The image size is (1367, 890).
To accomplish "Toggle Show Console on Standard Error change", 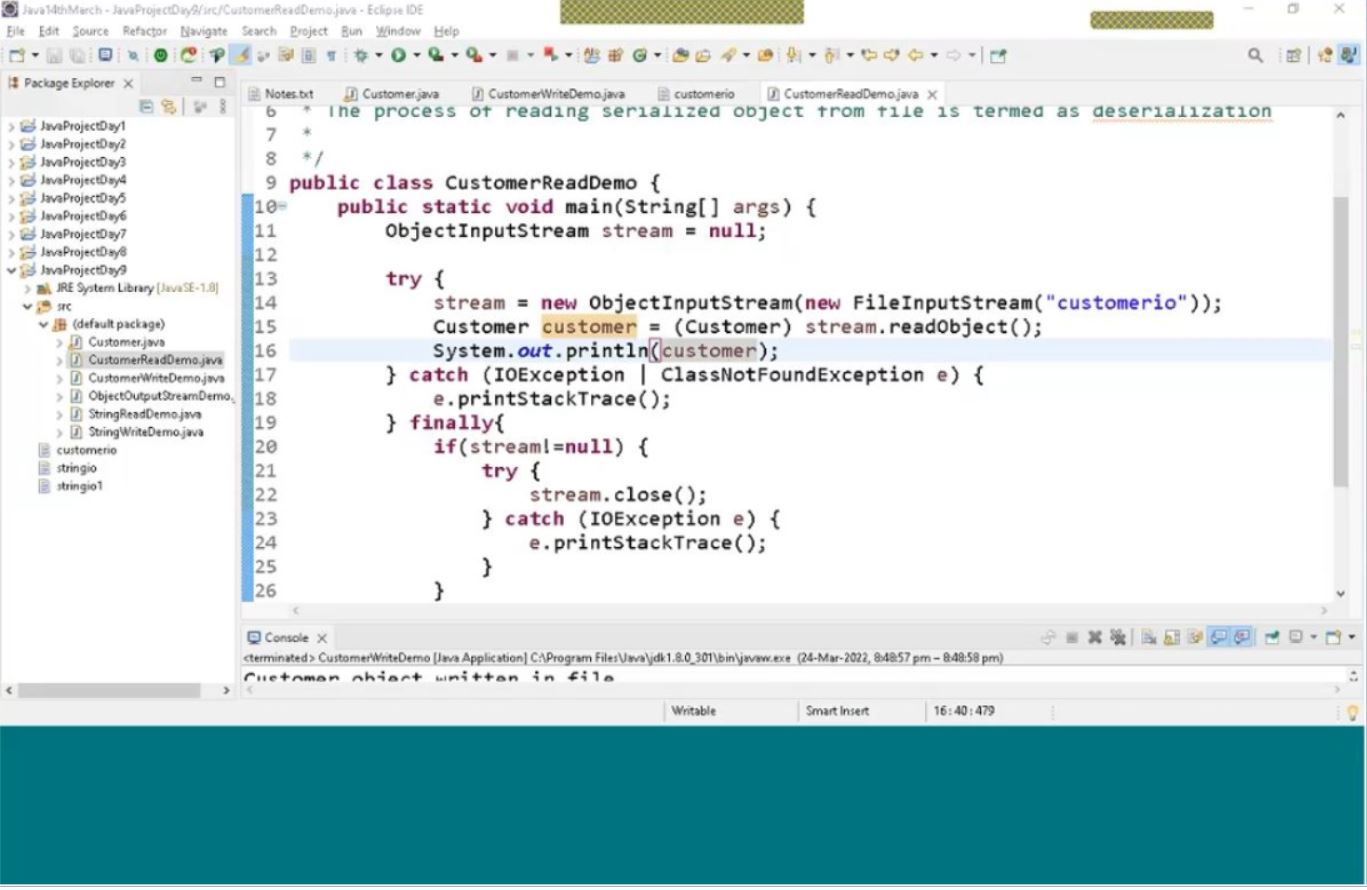I will (x=1242, y=637).
